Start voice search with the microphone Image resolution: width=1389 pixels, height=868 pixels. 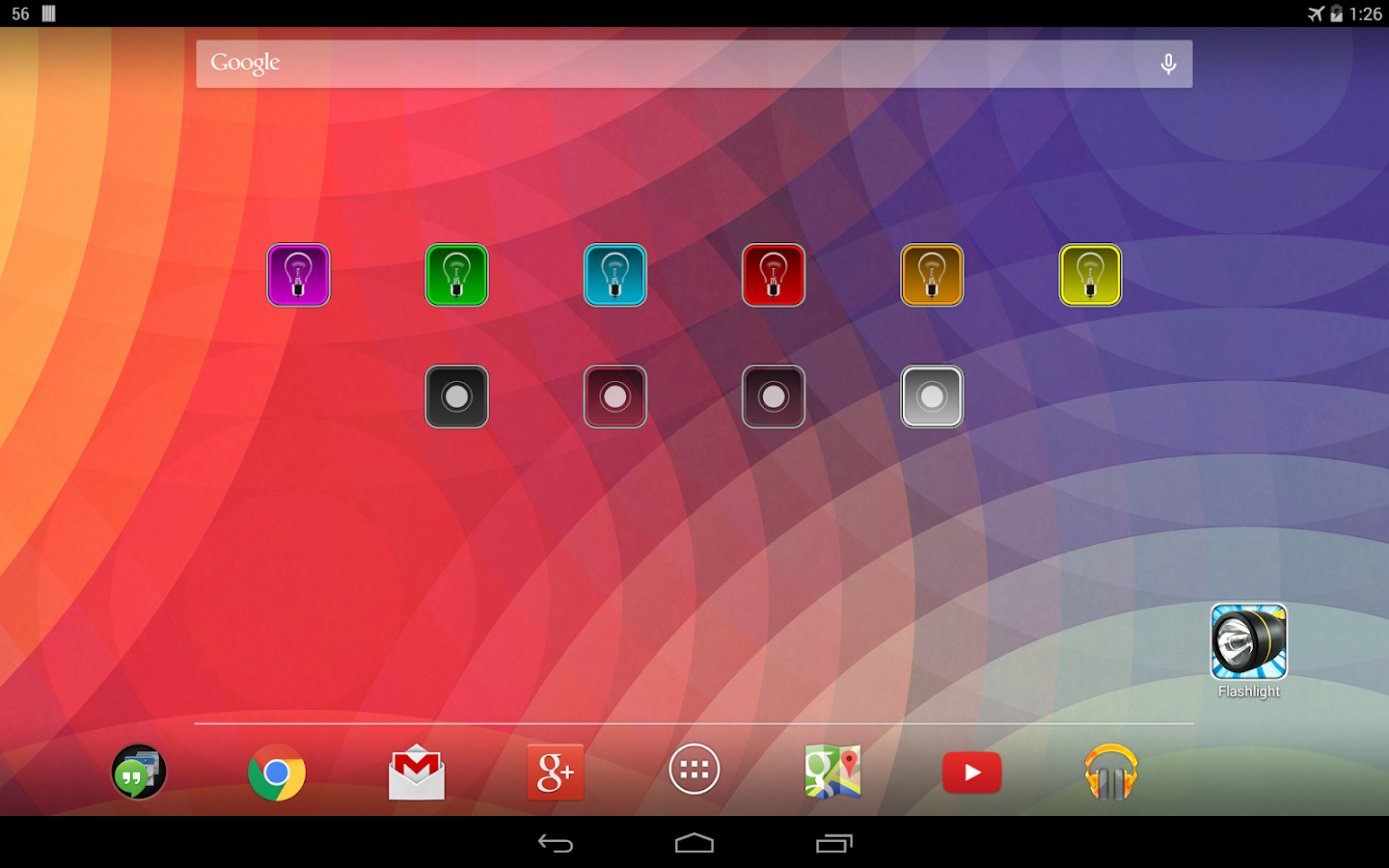1168,64
